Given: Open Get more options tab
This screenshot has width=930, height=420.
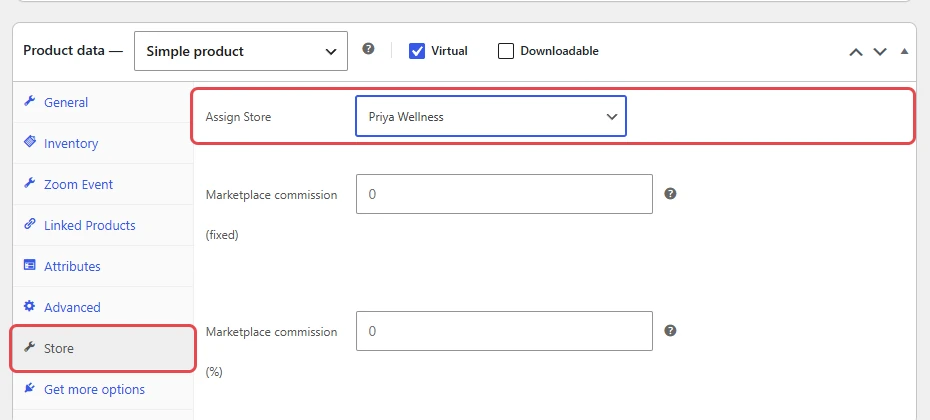Looking at the screenshot, I should coord(103,389).
